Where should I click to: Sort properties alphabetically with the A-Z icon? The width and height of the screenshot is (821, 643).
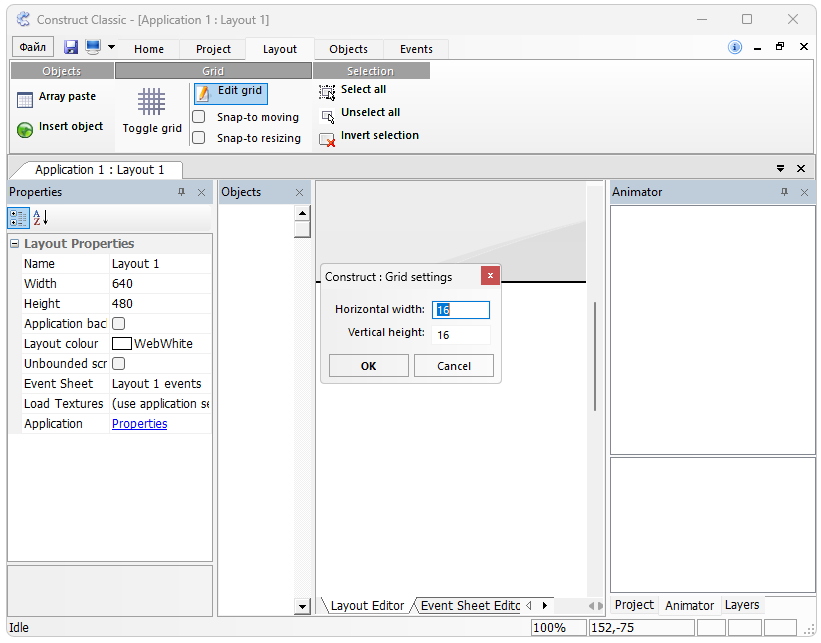[x=40, y=218]
